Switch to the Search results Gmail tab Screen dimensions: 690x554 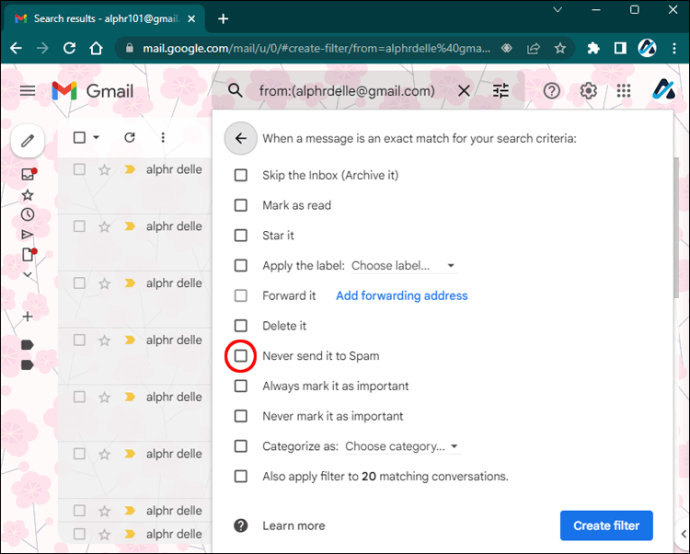point(104,18)
